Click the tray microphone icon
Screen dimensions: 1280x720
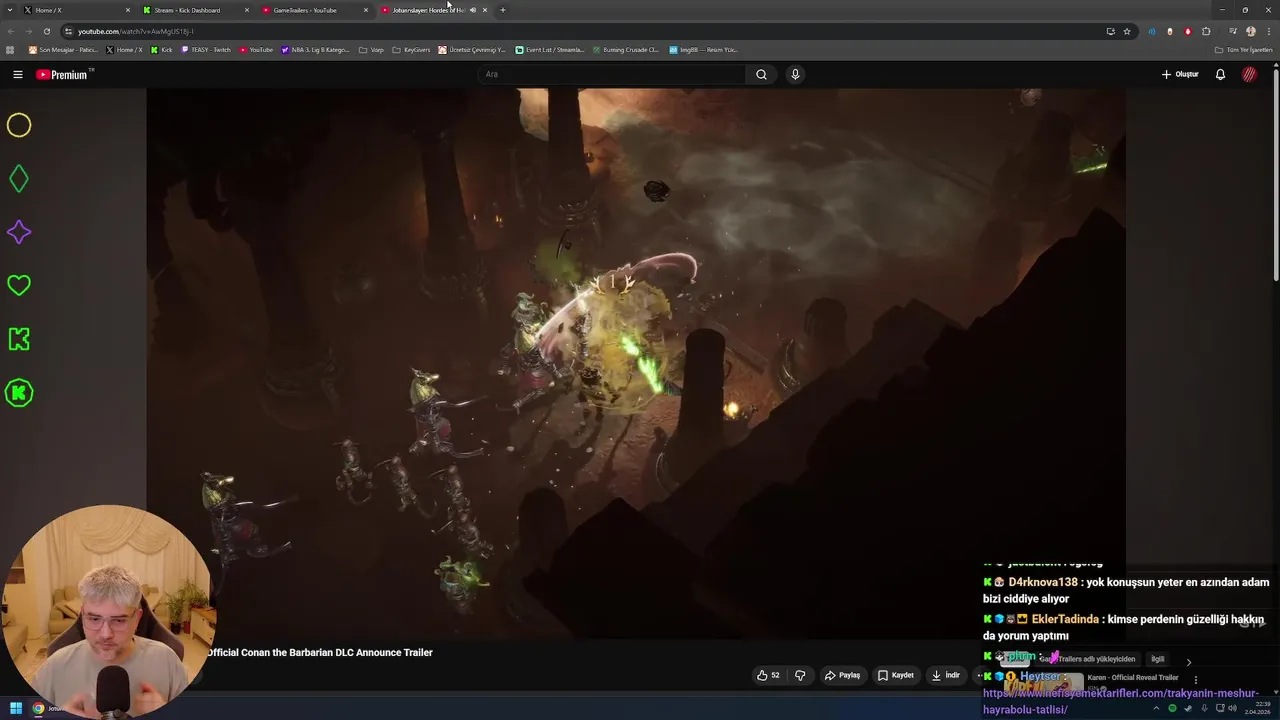click(x=1204, y=708)
